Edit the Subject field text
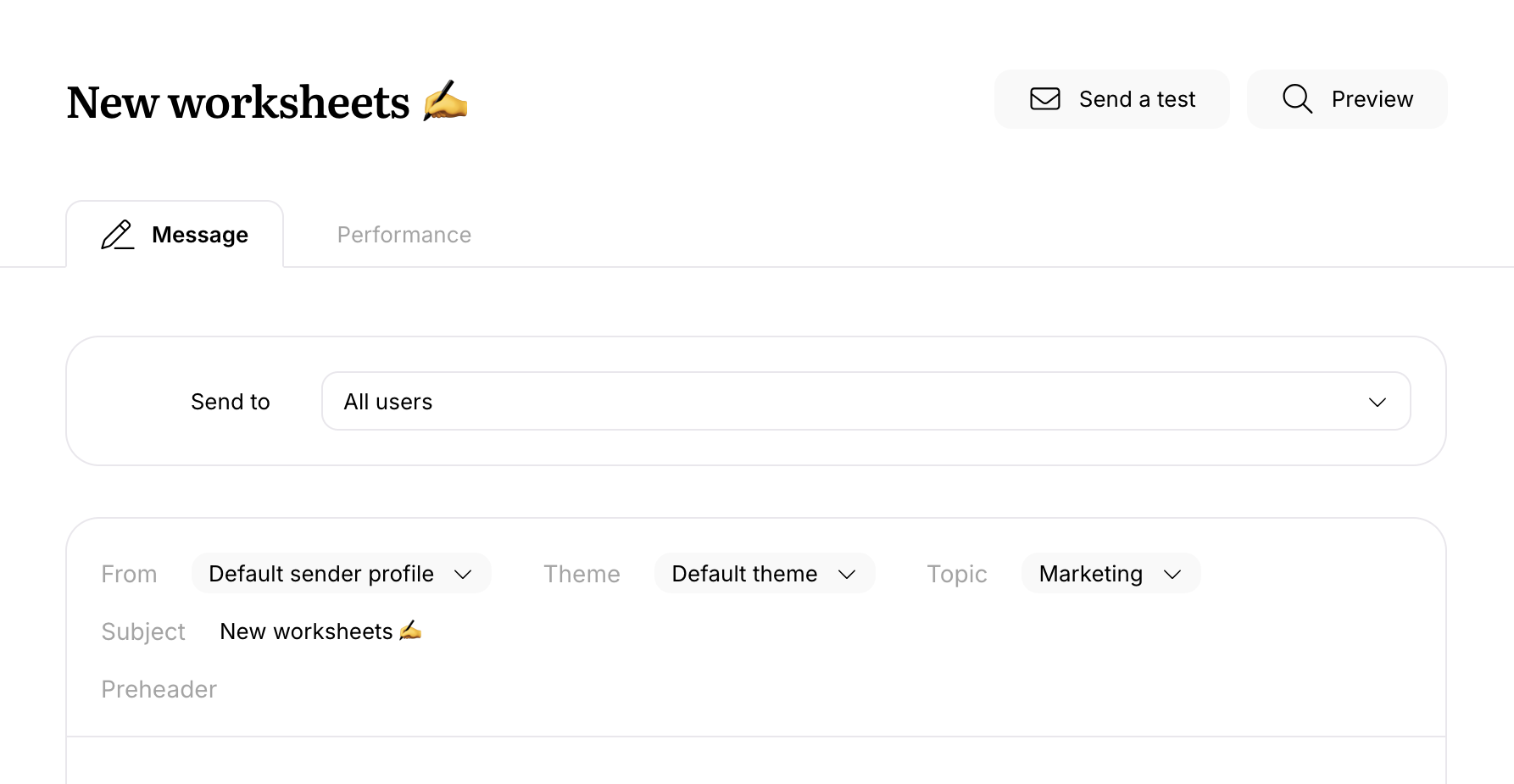Image resolution: width=1514 pixels, height=784 pixels. click(x=307, y=631)
